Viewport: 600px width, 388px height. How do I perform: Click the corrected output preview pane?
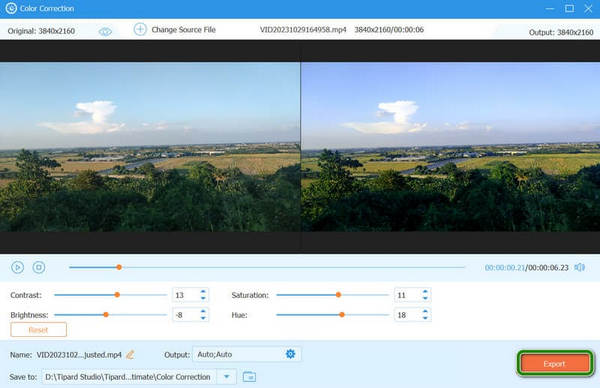pos(451,147)
